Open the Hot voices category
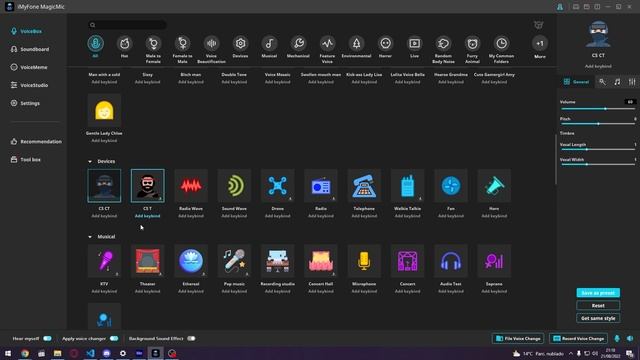The image size is (640, 360). [x=124, y=43]
